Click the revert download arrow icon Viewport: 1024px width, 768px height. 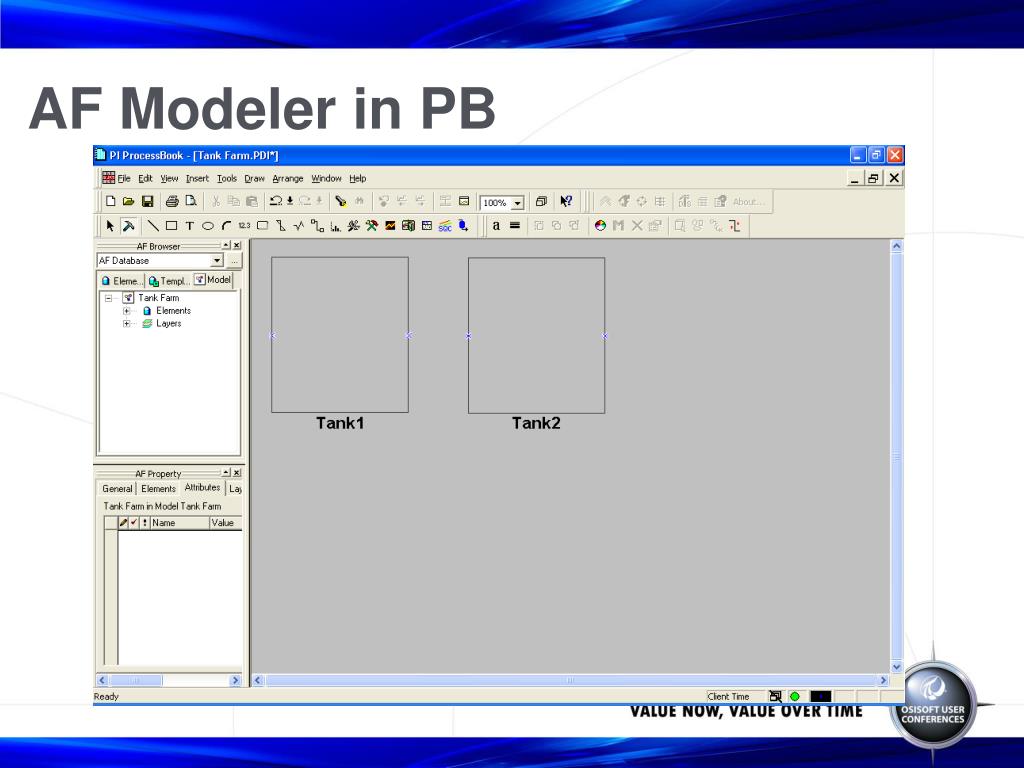(290, 201)
